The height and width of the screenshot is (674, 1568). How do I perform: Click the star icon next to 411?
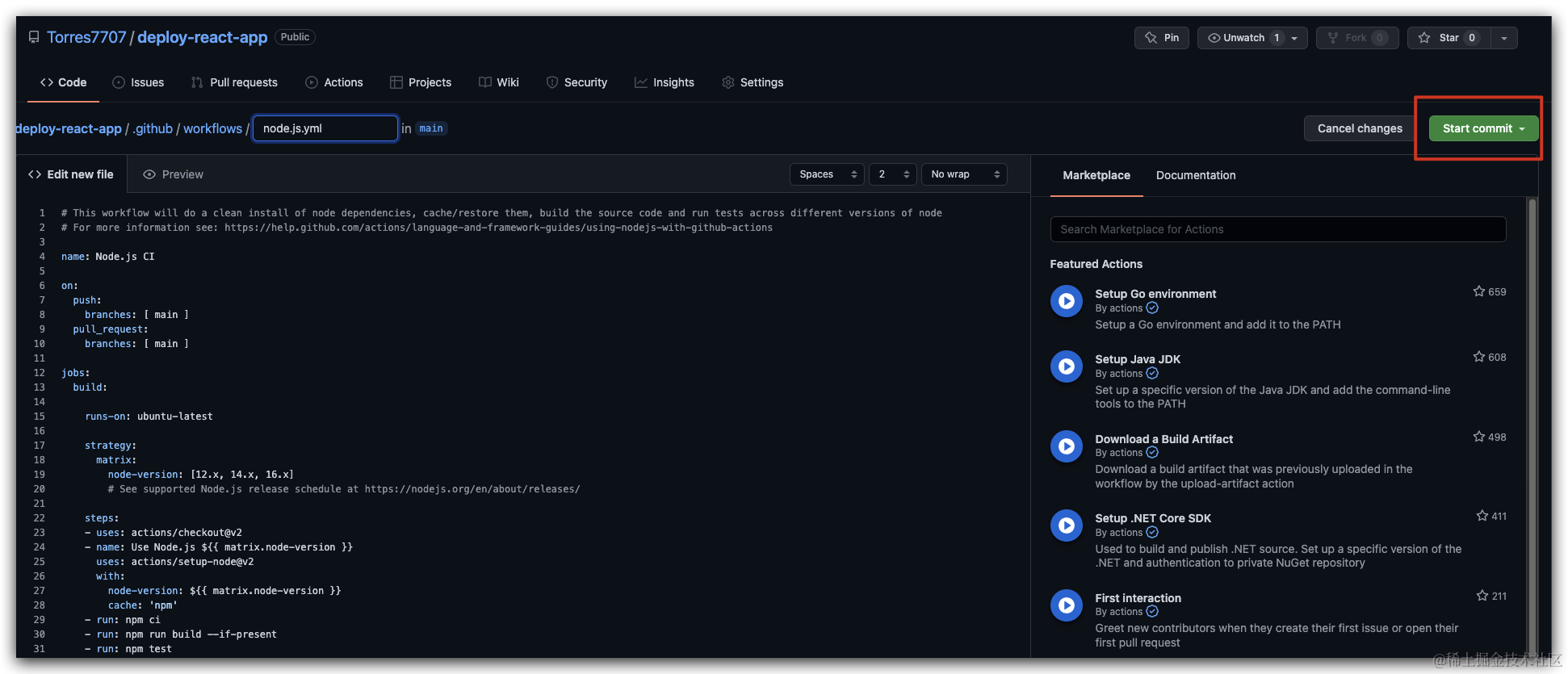pos(1482,516)
